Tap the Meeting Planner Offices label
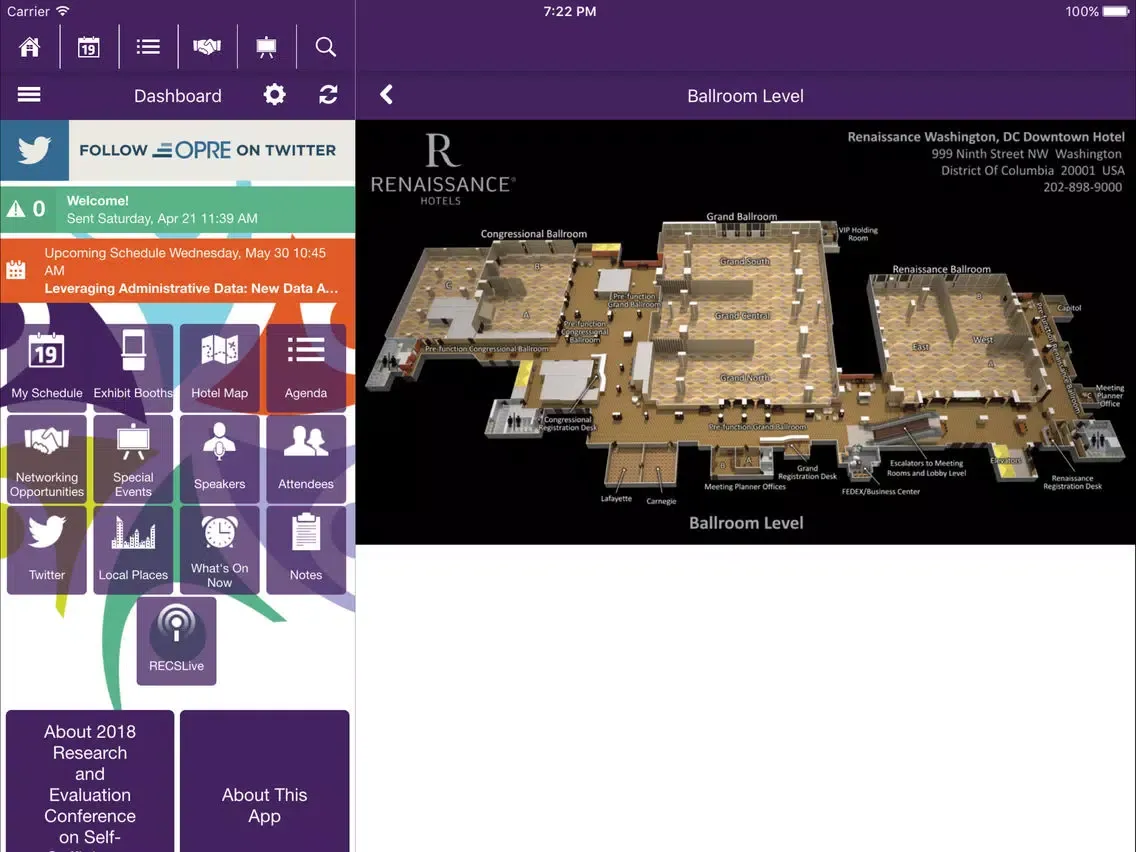The image size is (1136, 852). (745, 487)
